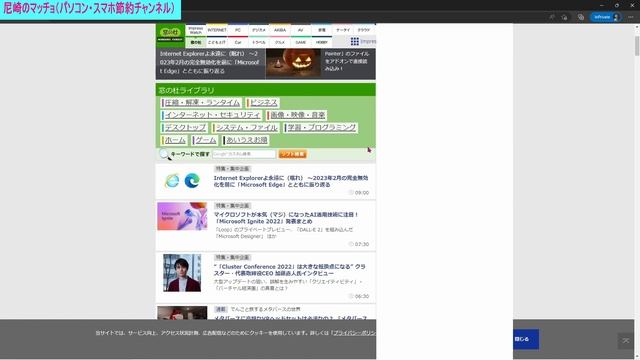Select the GAME nav tab
Image resolution: width=640 pixels, height=360 pixels.
click(x=301, y=42)
